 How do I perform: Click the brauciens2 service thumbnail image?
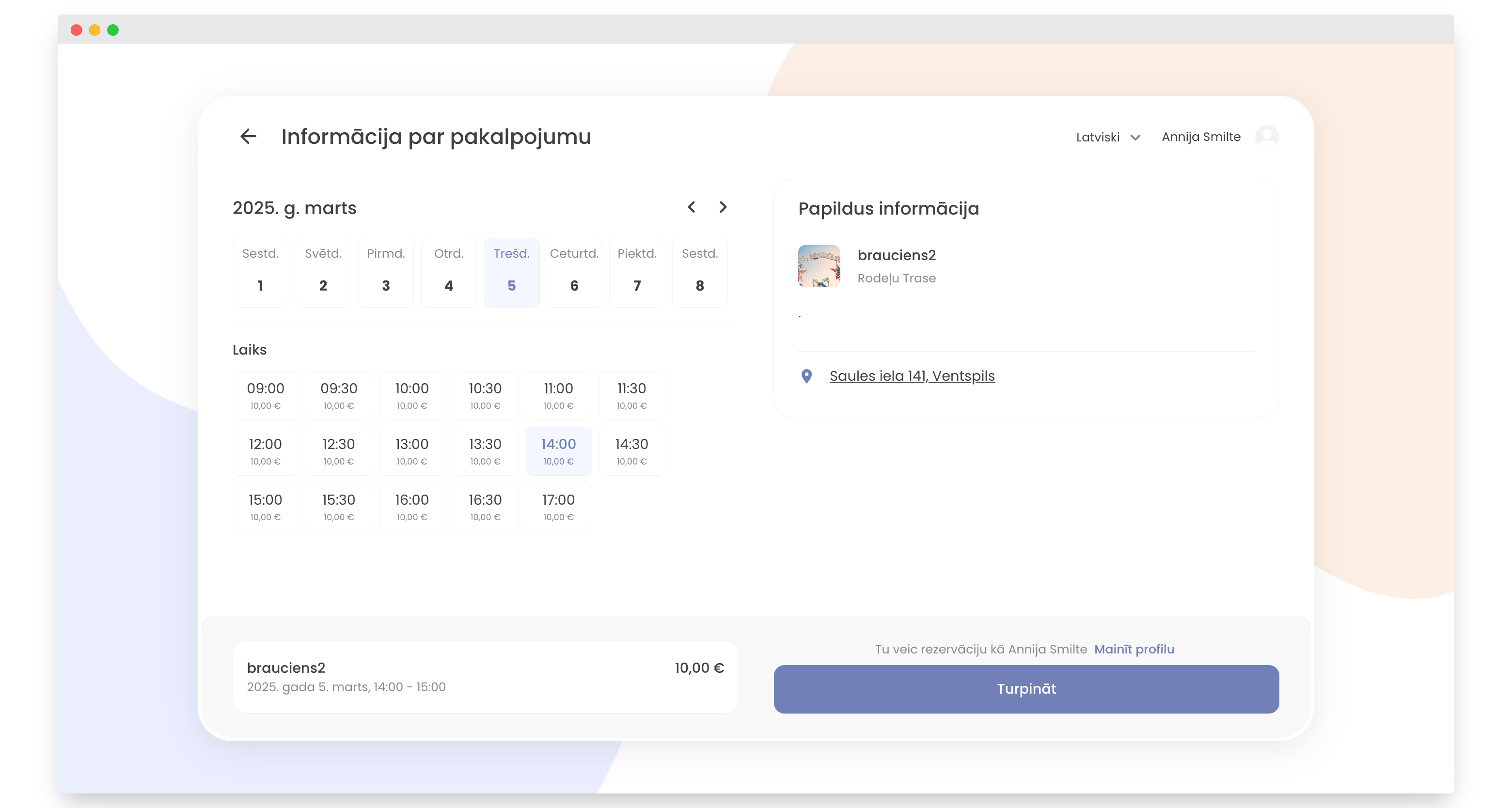(819, 266)
